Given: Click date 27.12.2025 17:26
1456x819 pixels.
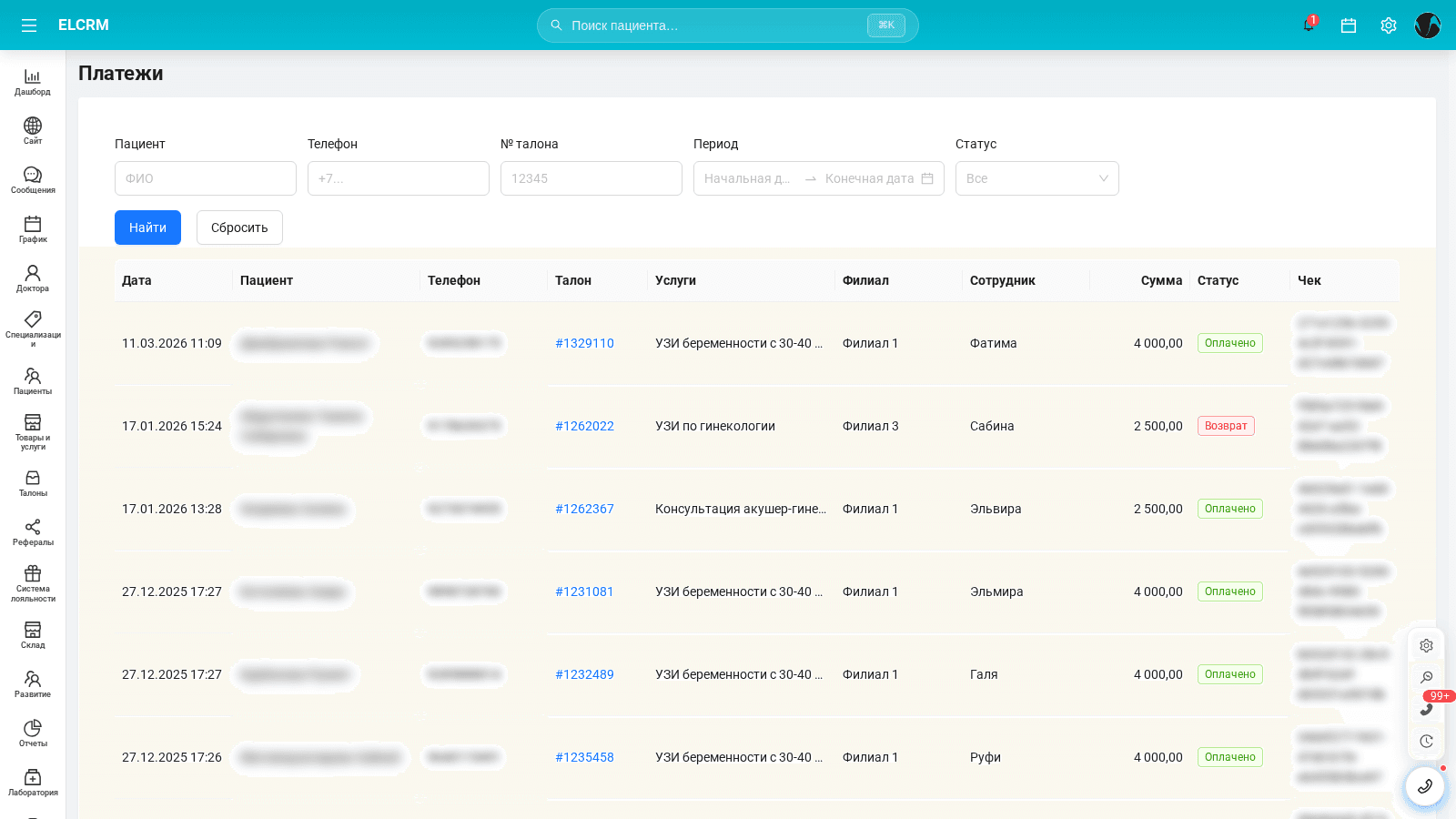Looking at the screenshot, I should click(172, 757).
